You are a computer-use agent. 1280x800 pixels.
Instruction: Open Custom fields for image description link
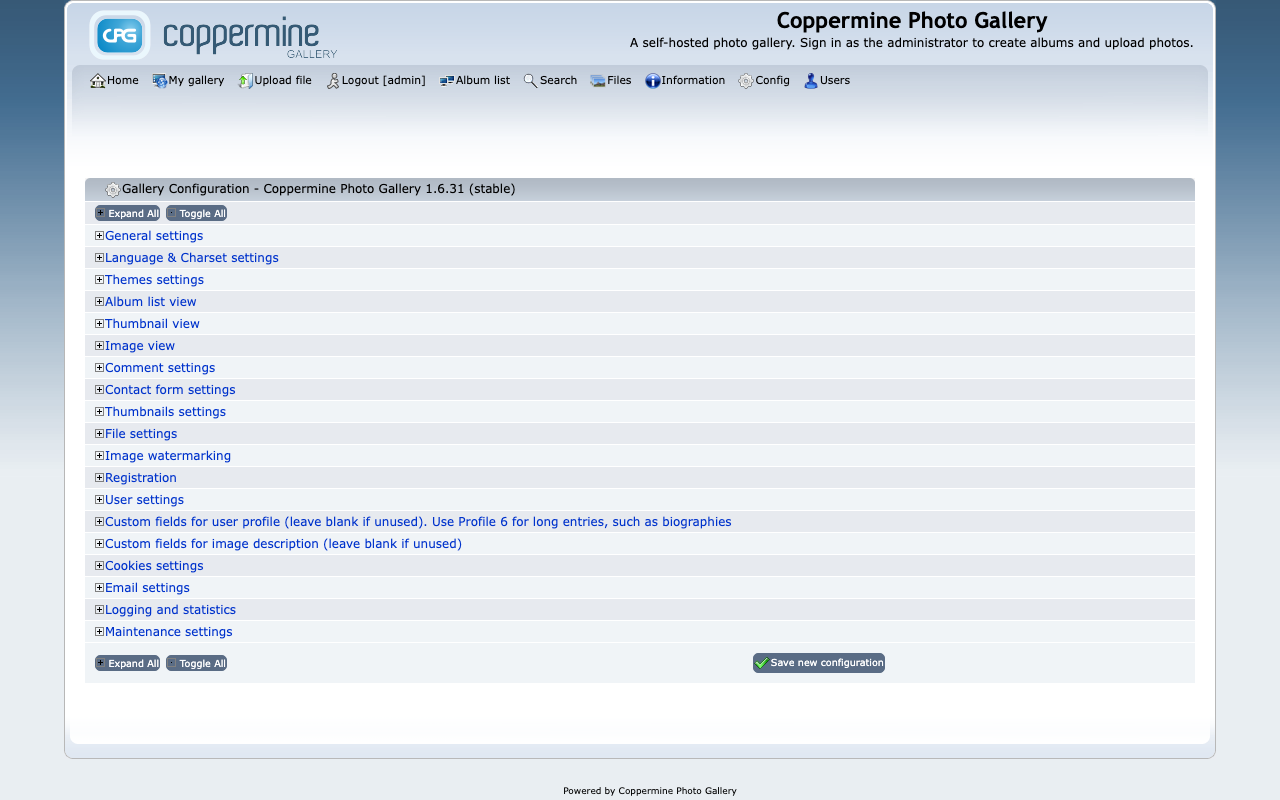click(284, 544)
